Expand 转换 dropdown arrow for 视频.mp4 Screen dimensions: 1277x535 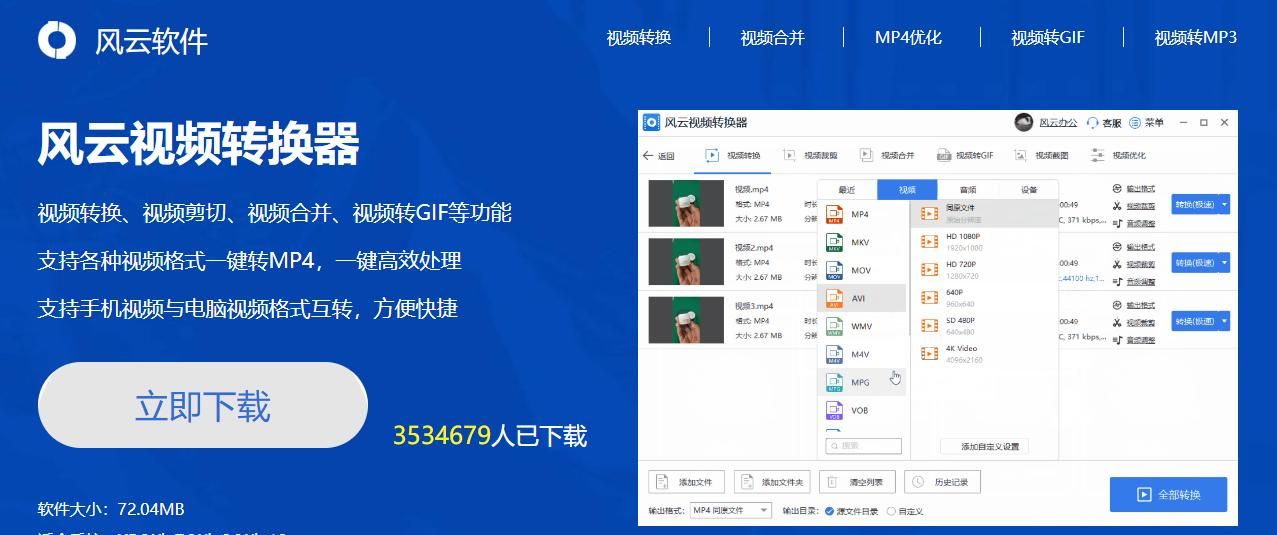pos(1224,204)
